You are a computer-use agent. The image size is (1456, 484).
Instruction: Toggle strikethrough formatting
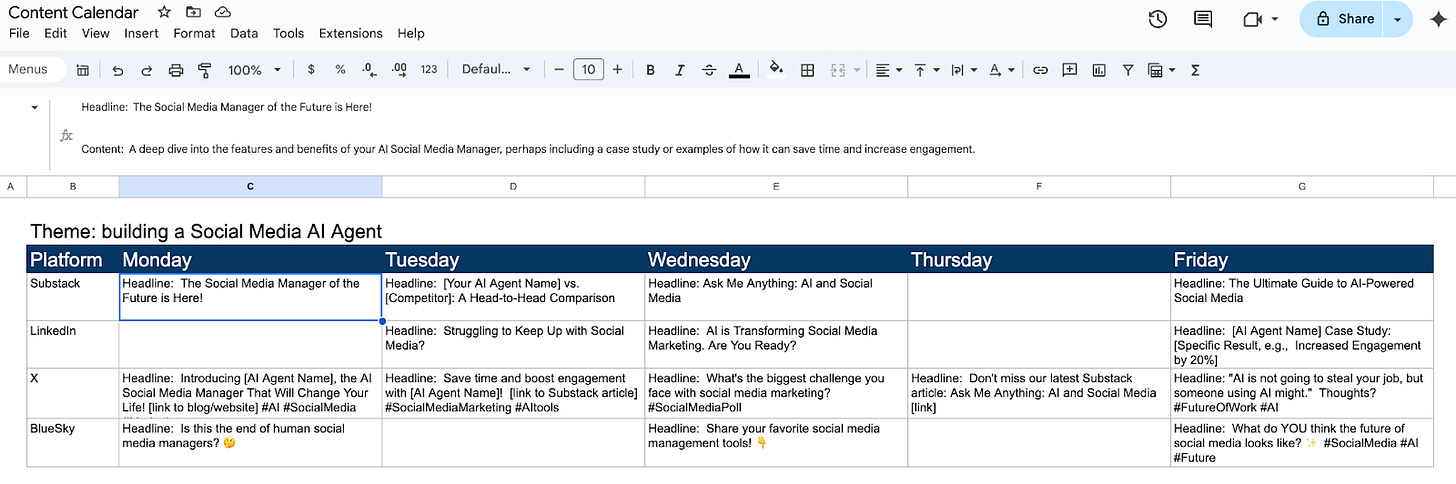(x=709, y=70)
